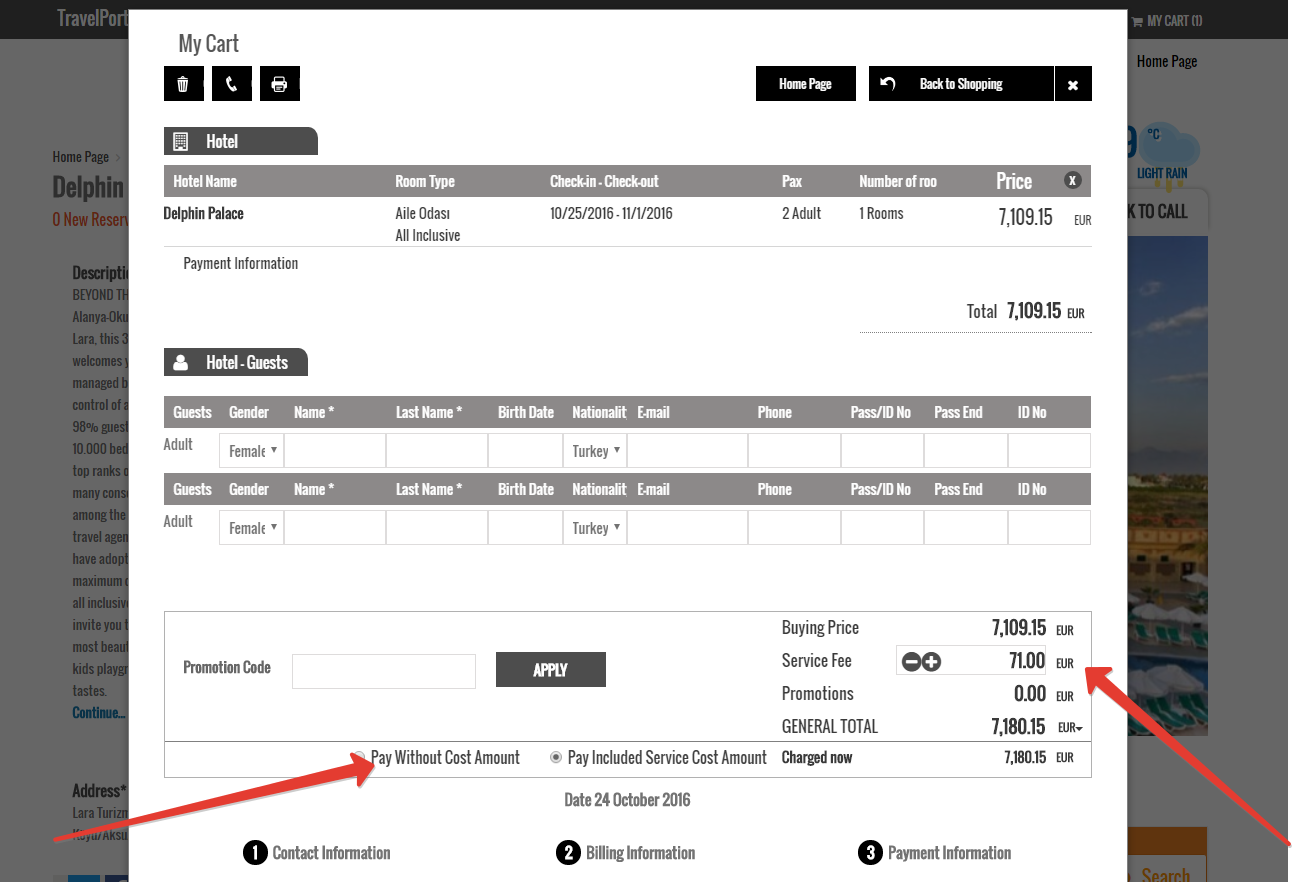Click first guest's Pass End field

click(x=966, y=451)
